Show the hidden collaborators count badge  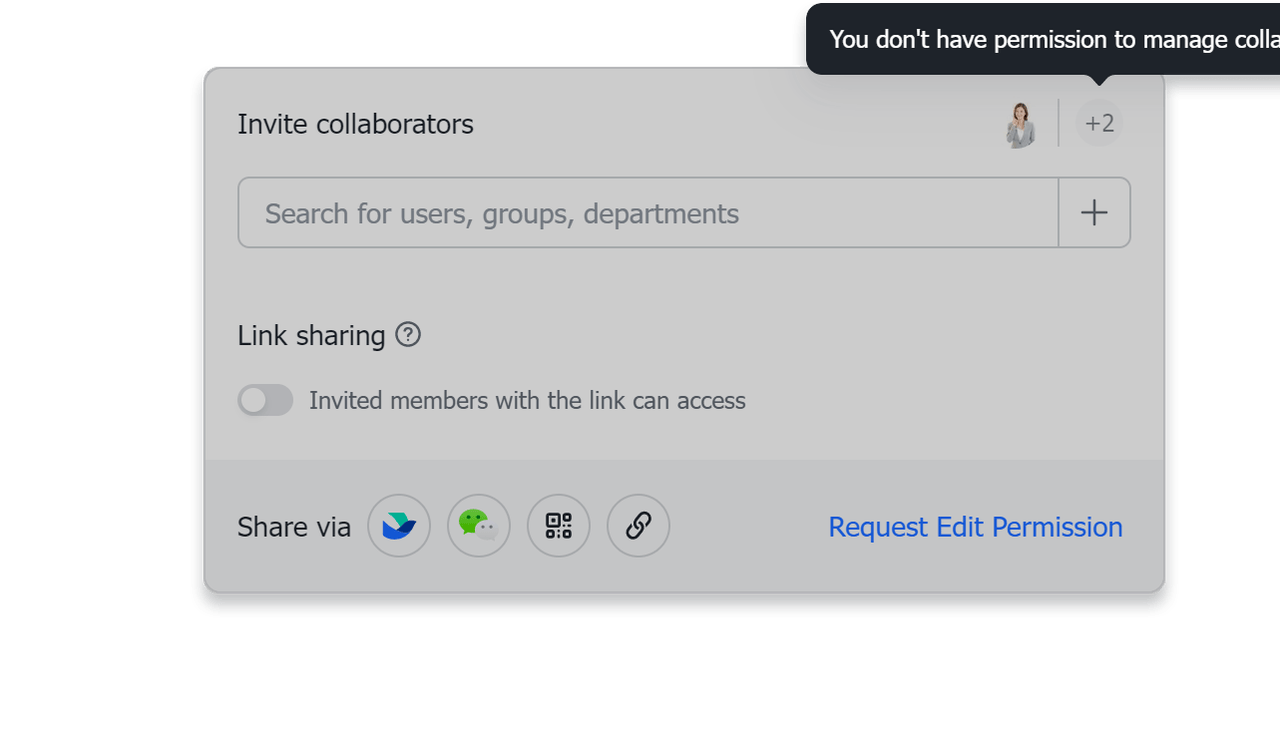pyautogui.click(x=1099, y=123)
